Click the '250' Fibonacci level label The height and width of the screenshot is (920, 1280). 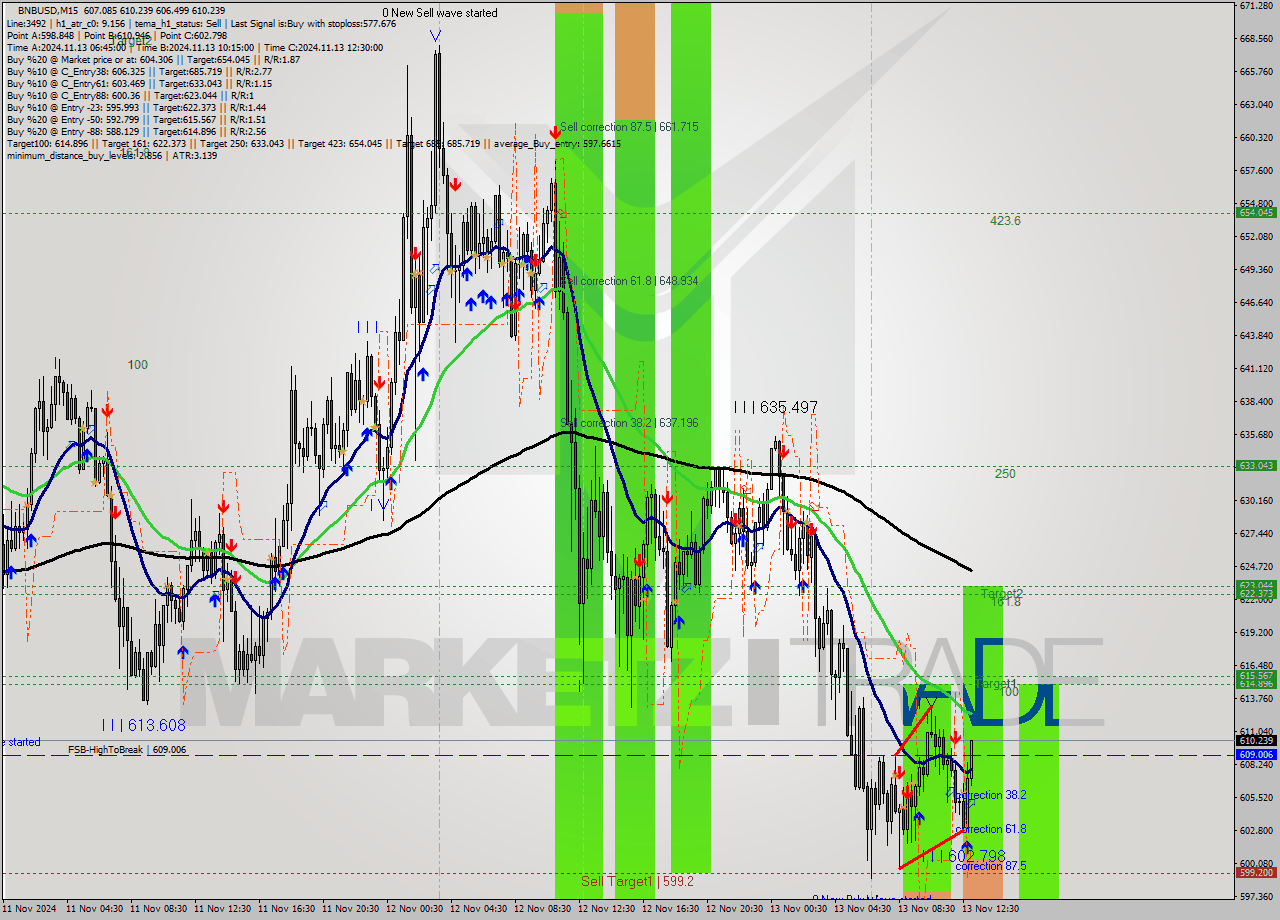point(1005,474)
